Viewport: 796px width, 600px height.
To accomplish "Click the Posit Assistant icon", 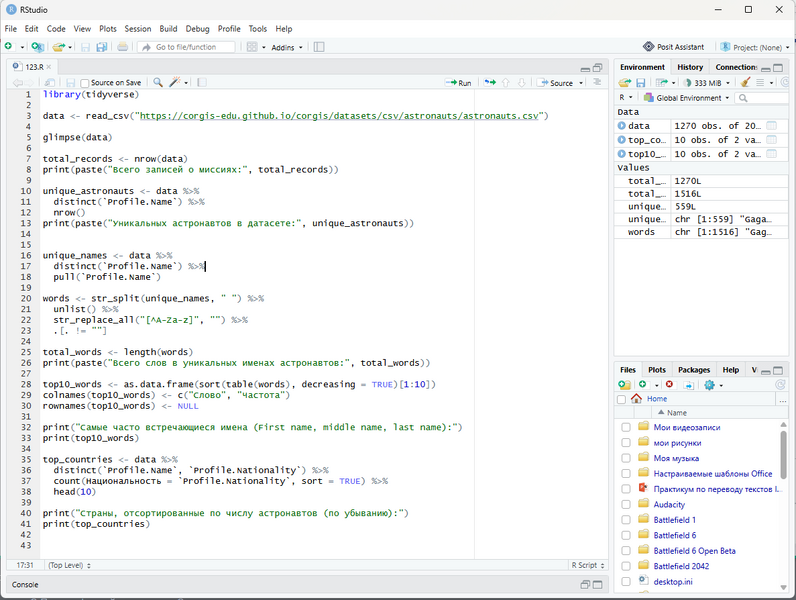I will [x=648, y=47].
